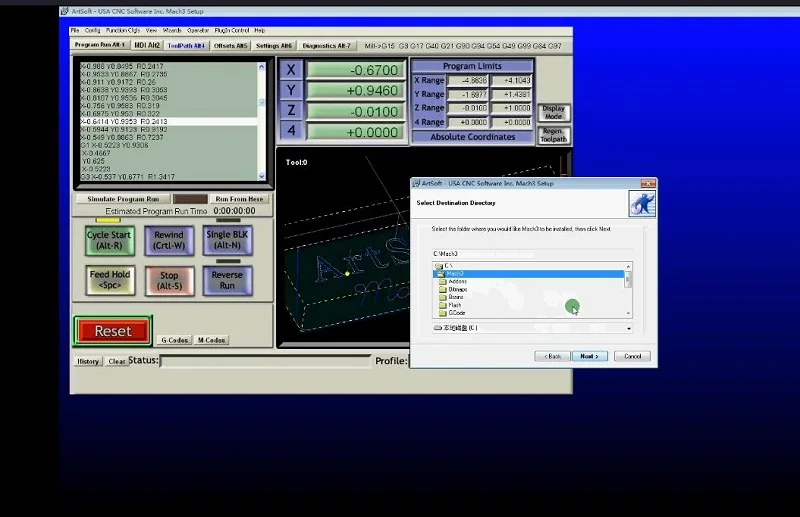
Task: Open the Function Cfg's menu
Action: 123,31
